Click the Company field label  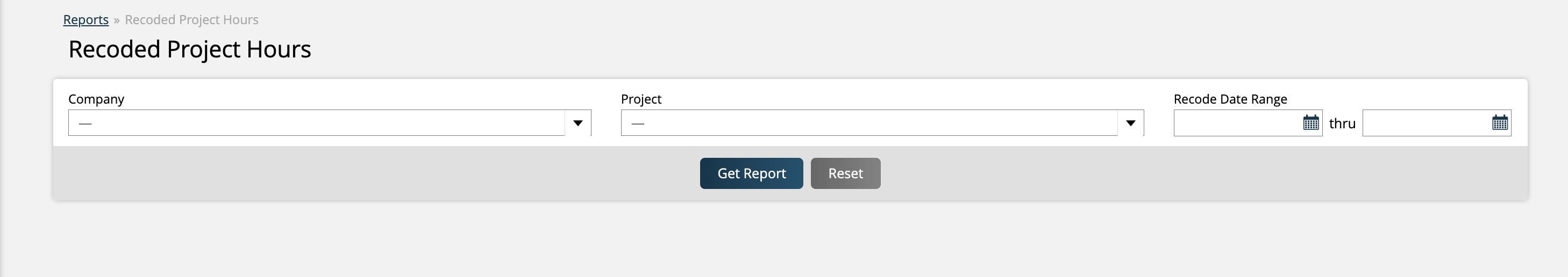coord(96,99)
